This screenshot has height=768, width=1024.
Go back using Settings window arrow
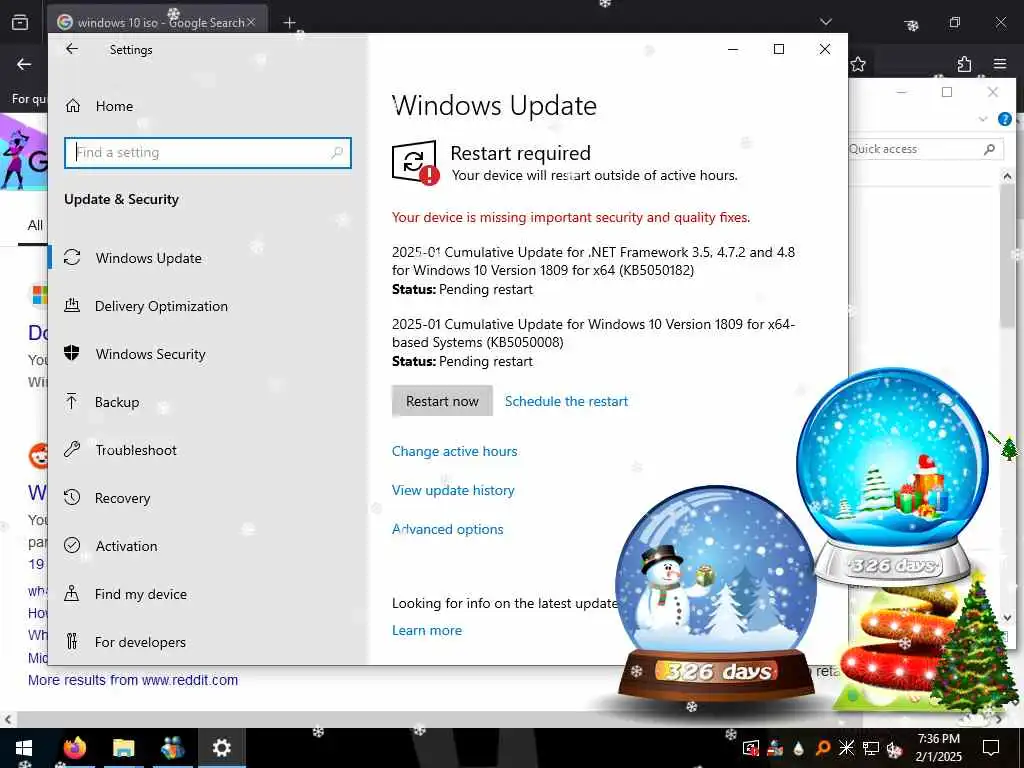72,49
